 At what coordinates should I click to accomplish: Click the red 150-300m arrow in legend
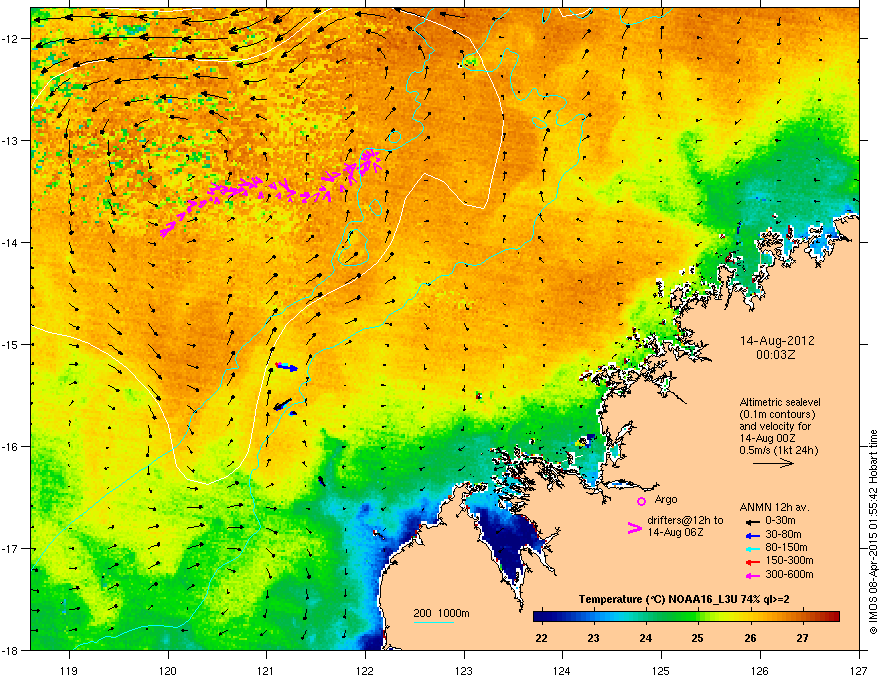(x=752, y=561)
